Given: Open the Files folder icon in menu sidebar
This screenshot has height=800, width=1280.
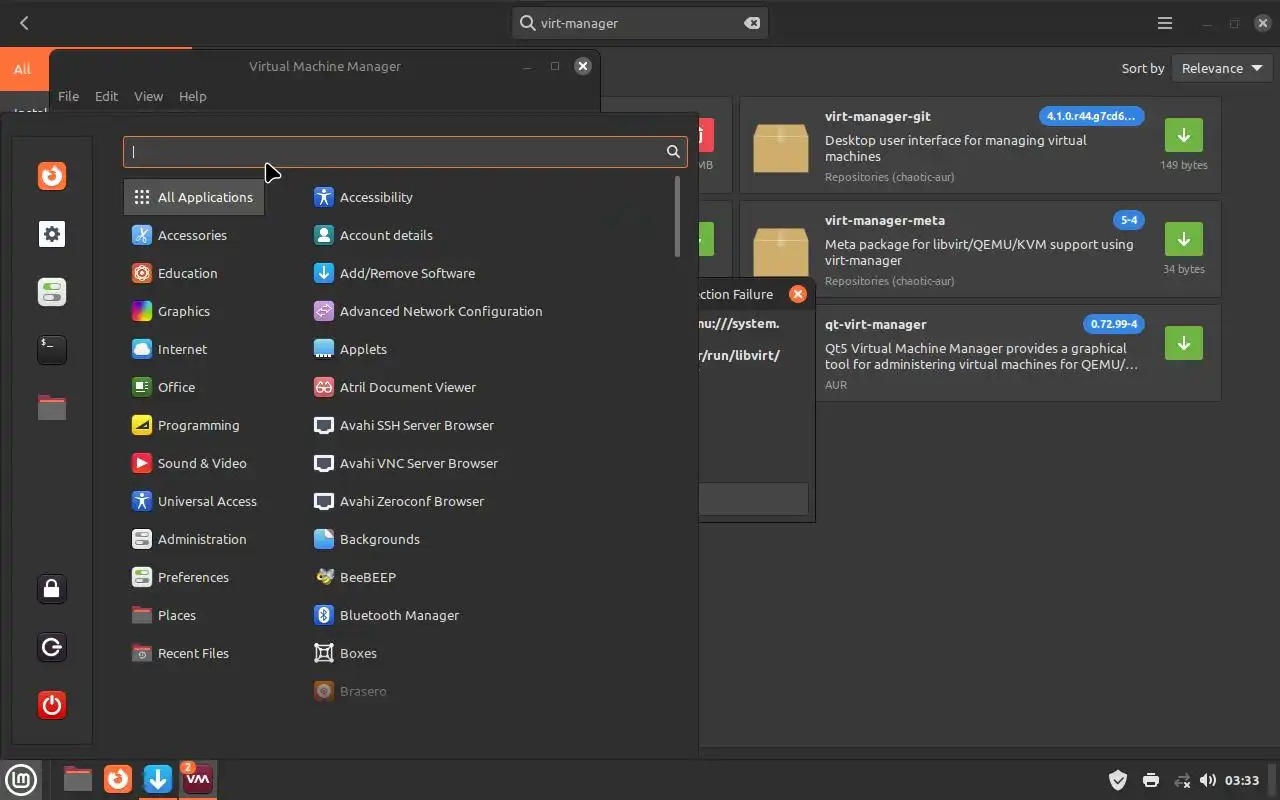Looking at the screenshot, I should (x=52, y=407).
